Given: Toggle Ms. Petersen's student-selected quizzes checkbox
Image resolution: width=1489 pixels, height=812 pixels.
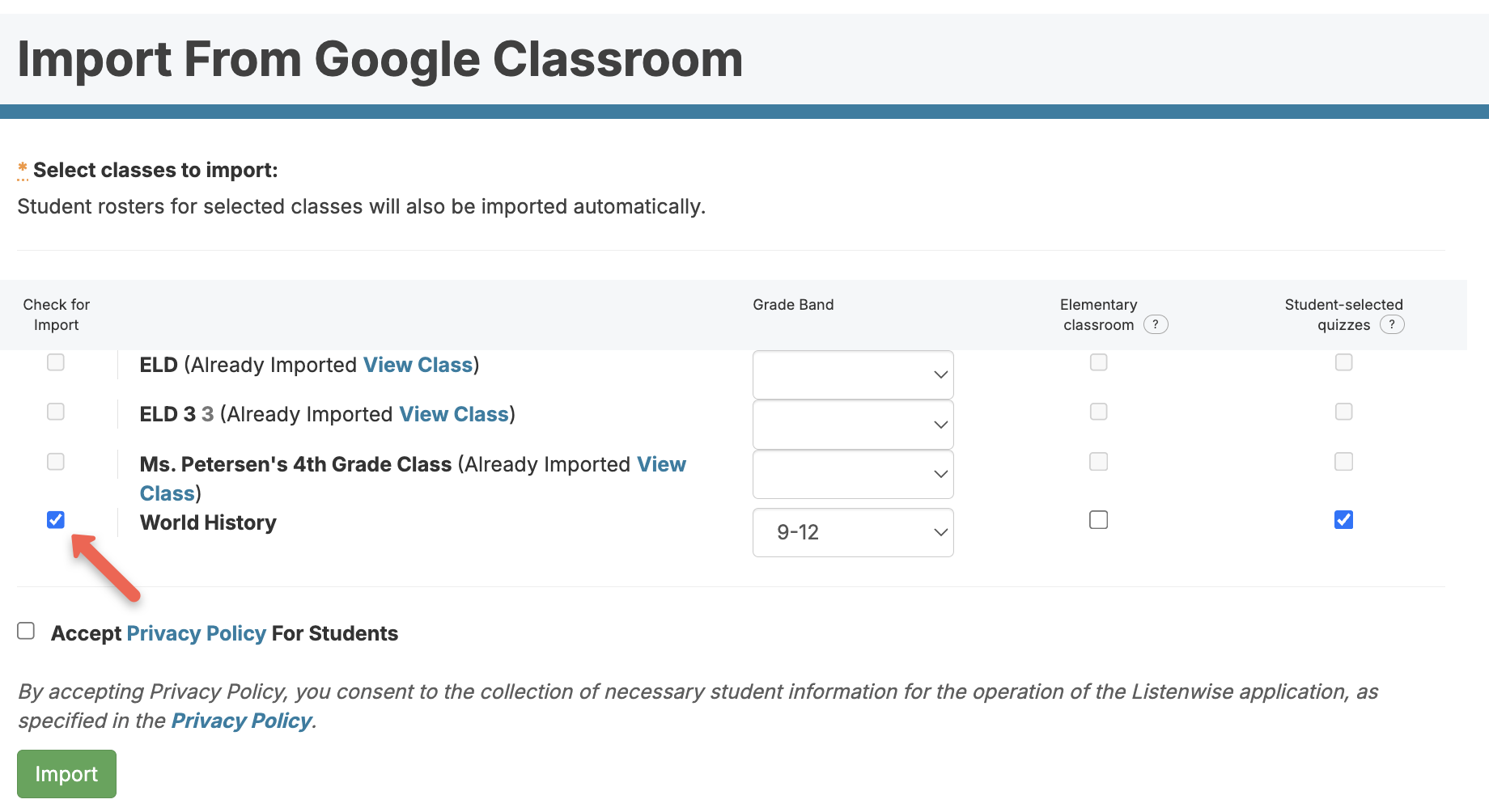Looking at the screenshot, I should click(1343, 462).
